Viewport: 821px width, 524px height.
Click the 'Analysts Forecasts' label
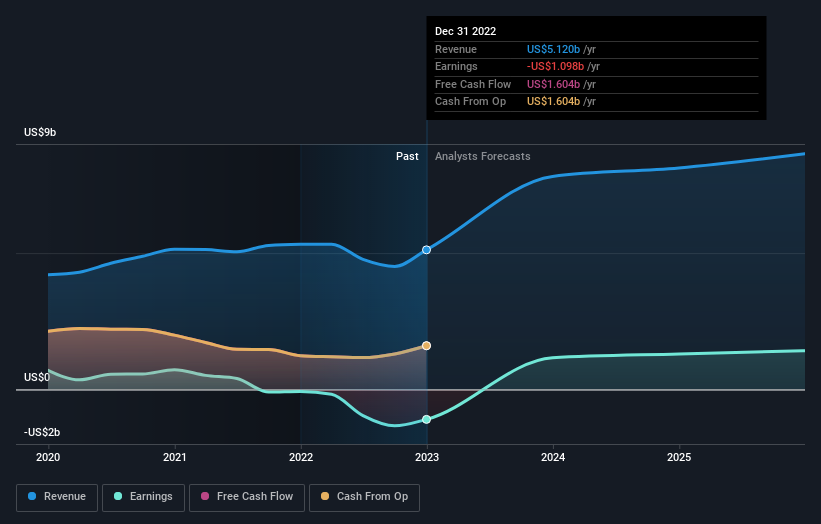[483, 157]
